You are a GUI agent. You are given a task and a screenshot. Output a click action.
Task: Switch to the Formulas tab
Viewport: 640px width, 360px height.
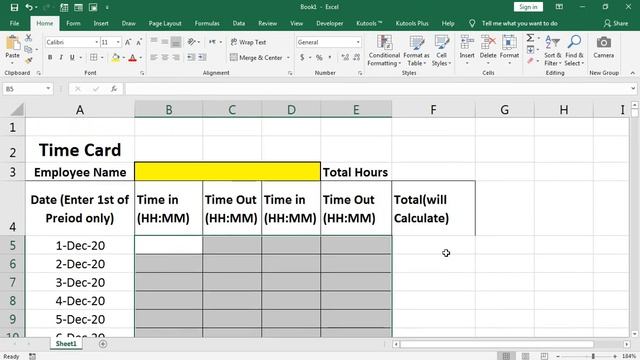[207, 23]
